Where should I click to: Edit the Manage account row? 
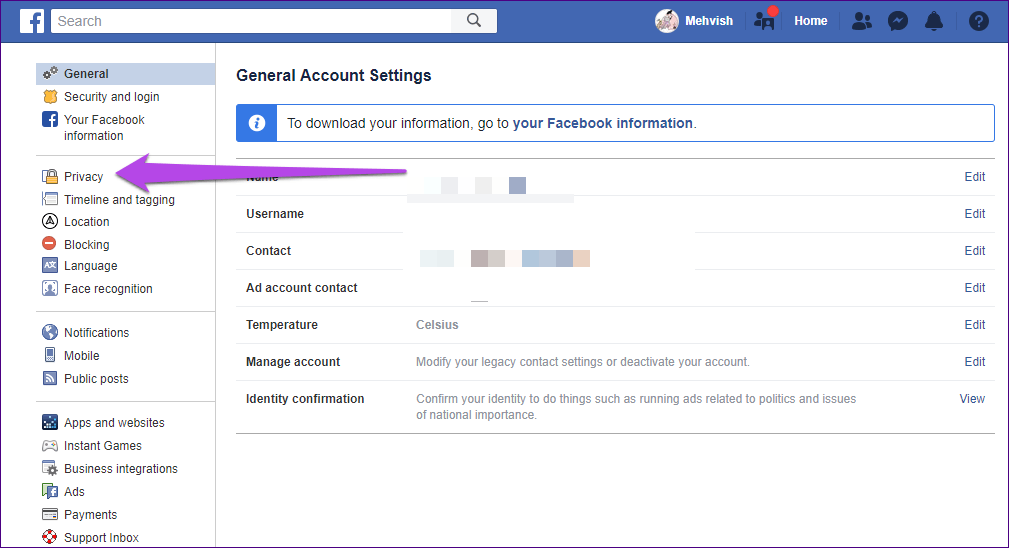974,361
